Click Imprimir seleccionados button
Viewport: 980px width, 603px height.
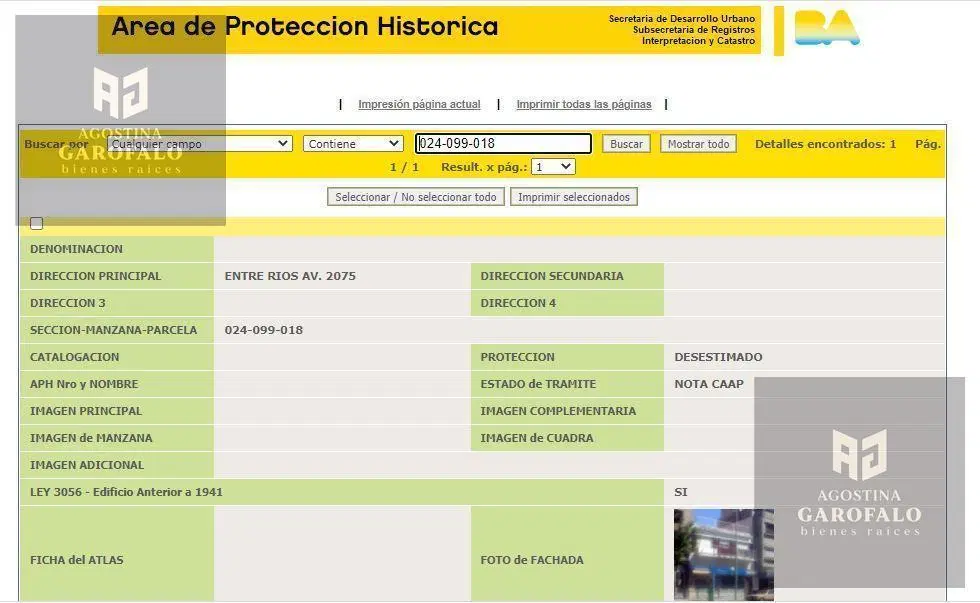574,197
